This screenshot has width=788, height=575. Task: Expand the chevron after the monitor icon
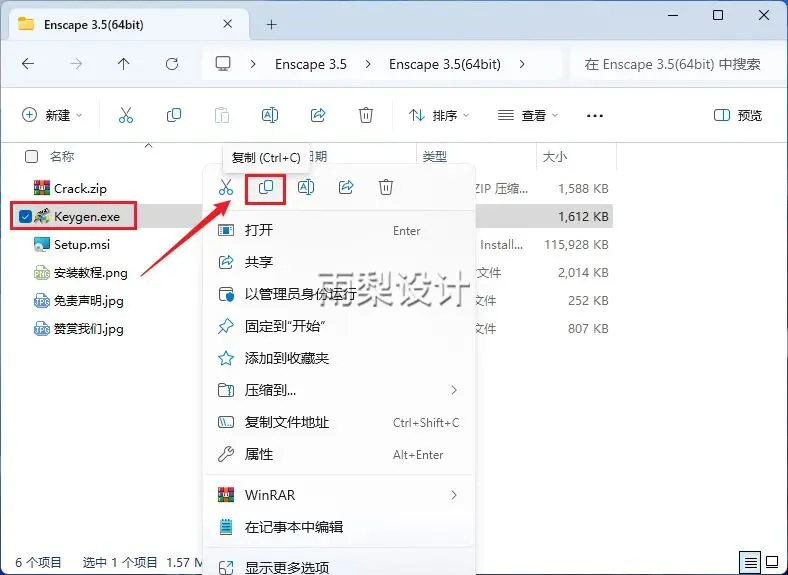tap(253, 64)
